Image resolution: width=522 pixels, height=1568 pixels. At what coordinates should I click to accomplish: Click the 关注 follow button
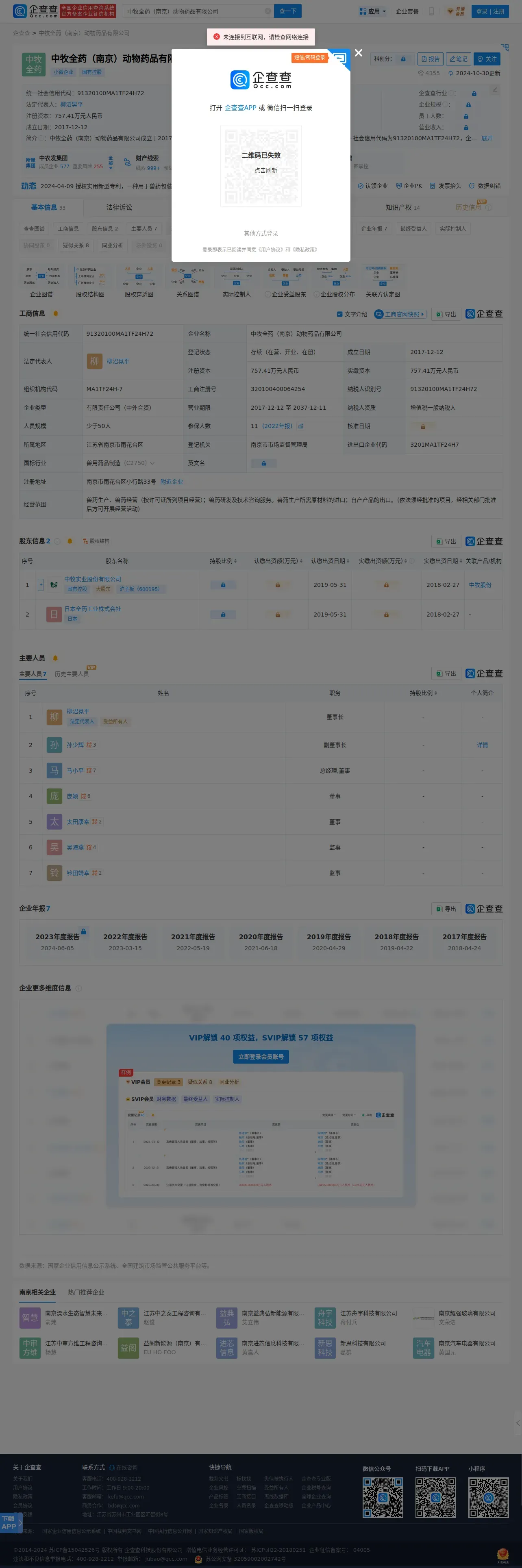(x=487, y=59)
